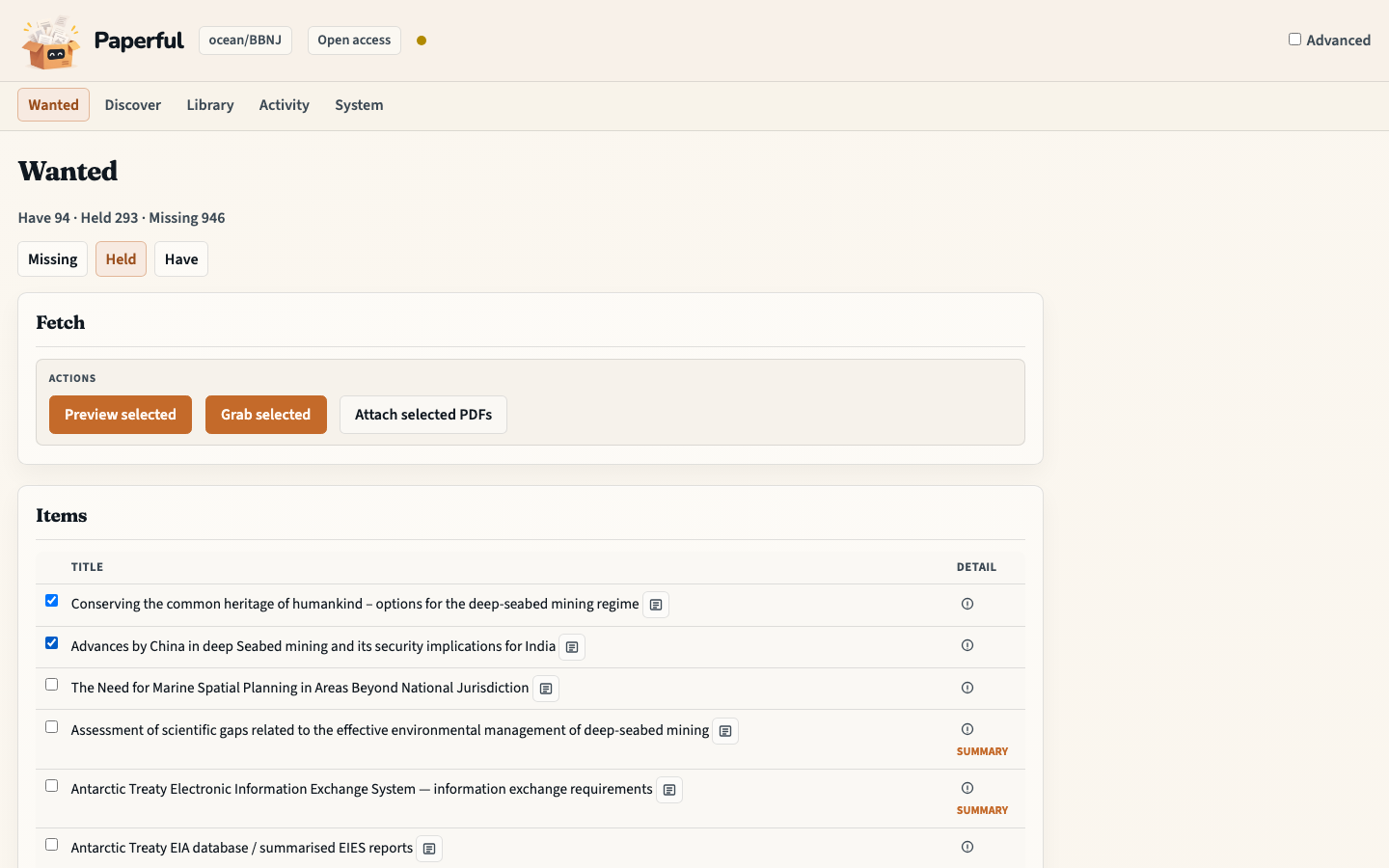Image resolution: width=1389 pixels, height=868 pixels.
Task: Click Grab selected button
Action: [266, 415]
